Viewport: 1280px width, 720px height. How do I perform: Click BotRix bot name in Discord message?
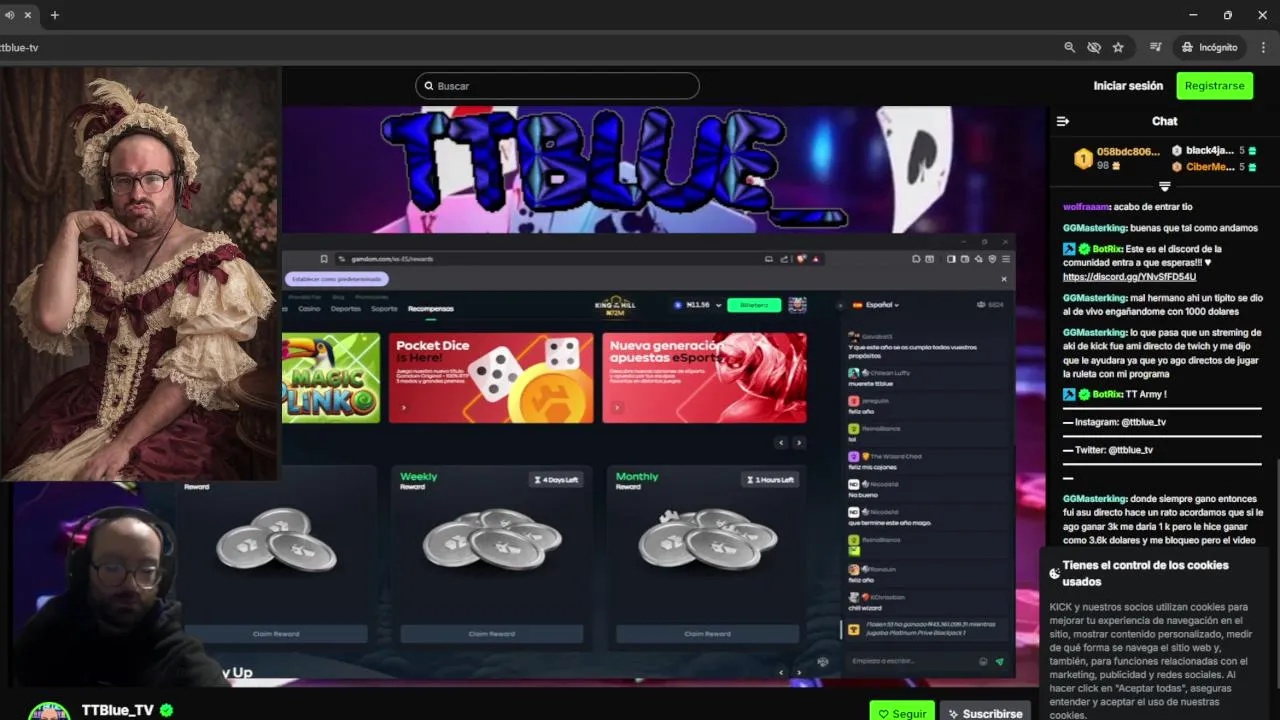(x=1107, y=249)
